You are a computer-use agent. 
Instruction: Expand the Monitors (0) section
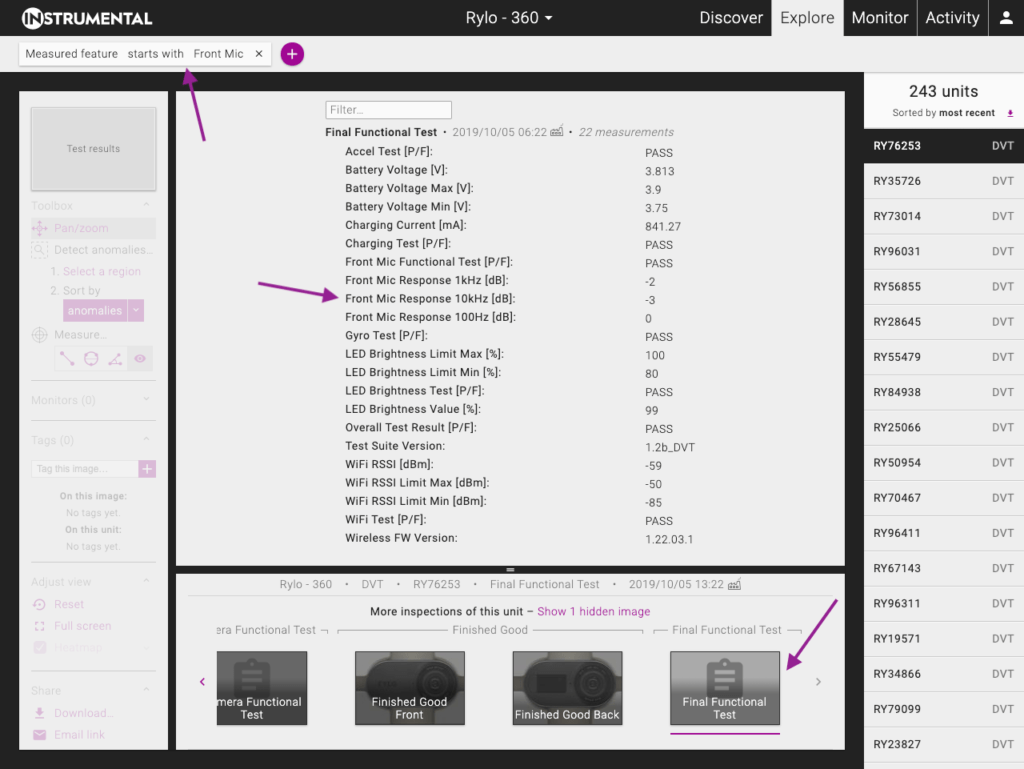(146, 400)
